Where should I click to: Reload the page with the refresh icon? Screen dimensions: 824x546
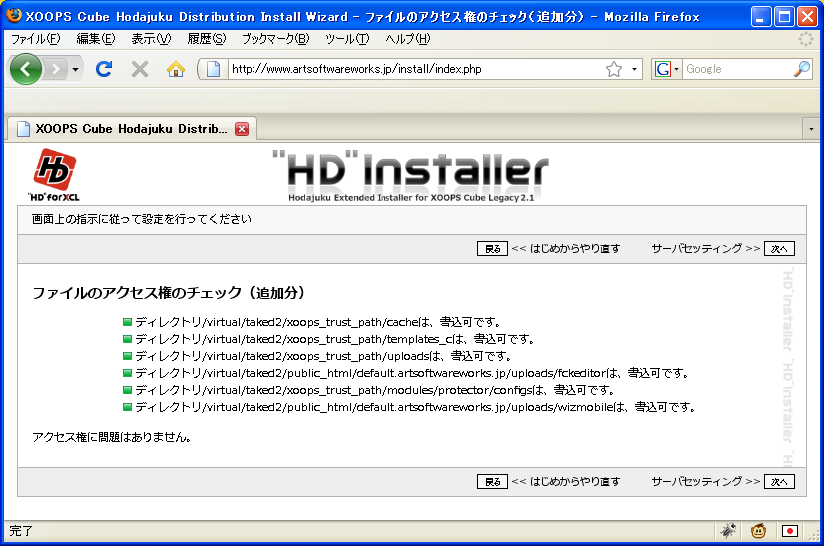pyautogui.click(x=103, y=69)
